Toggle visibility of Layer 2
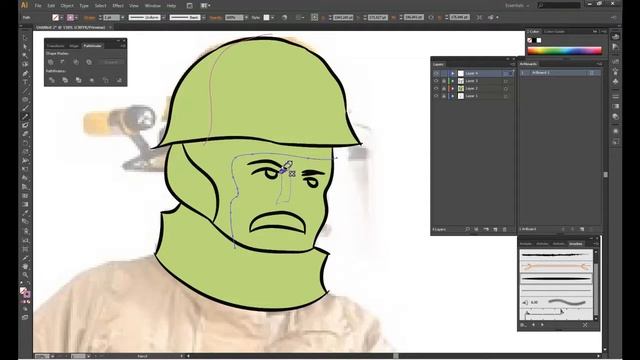Image resolution: width=640 pixels, height=360 pixels. point(436,88)
